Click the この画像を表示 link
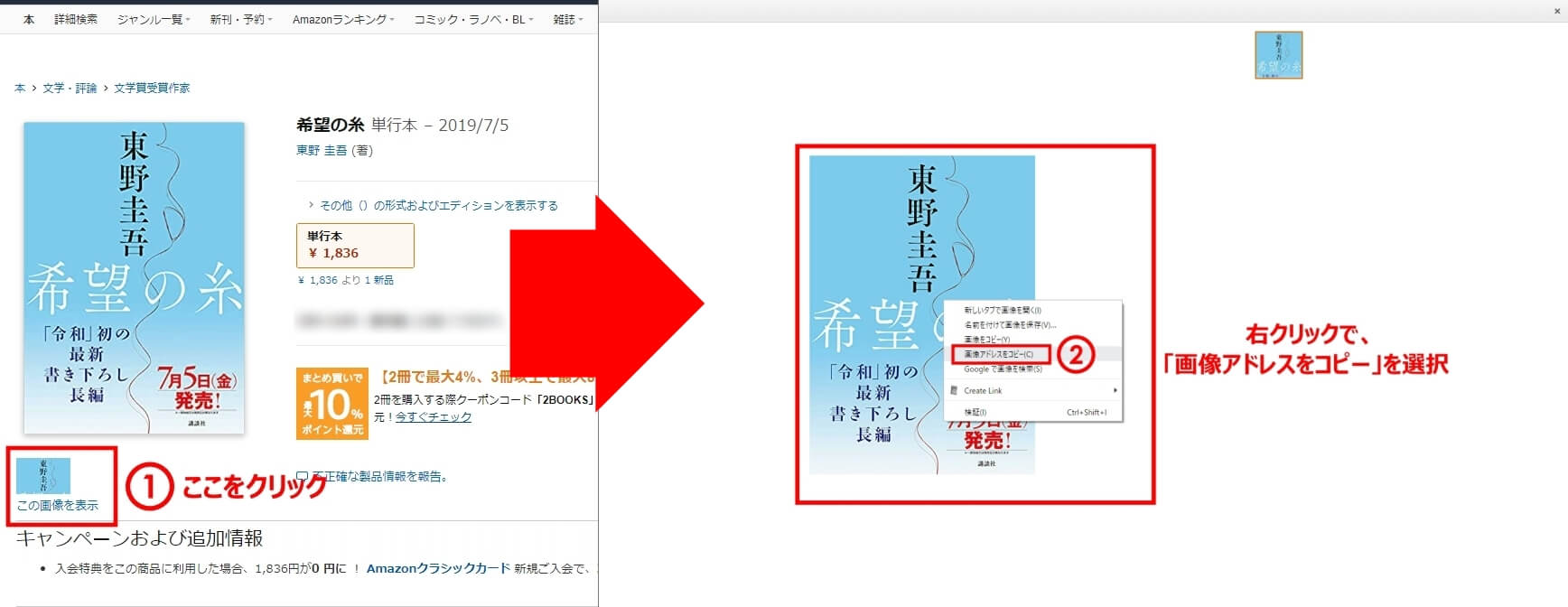Screen dimensions: 1568x607 click(x=58, y=505)
